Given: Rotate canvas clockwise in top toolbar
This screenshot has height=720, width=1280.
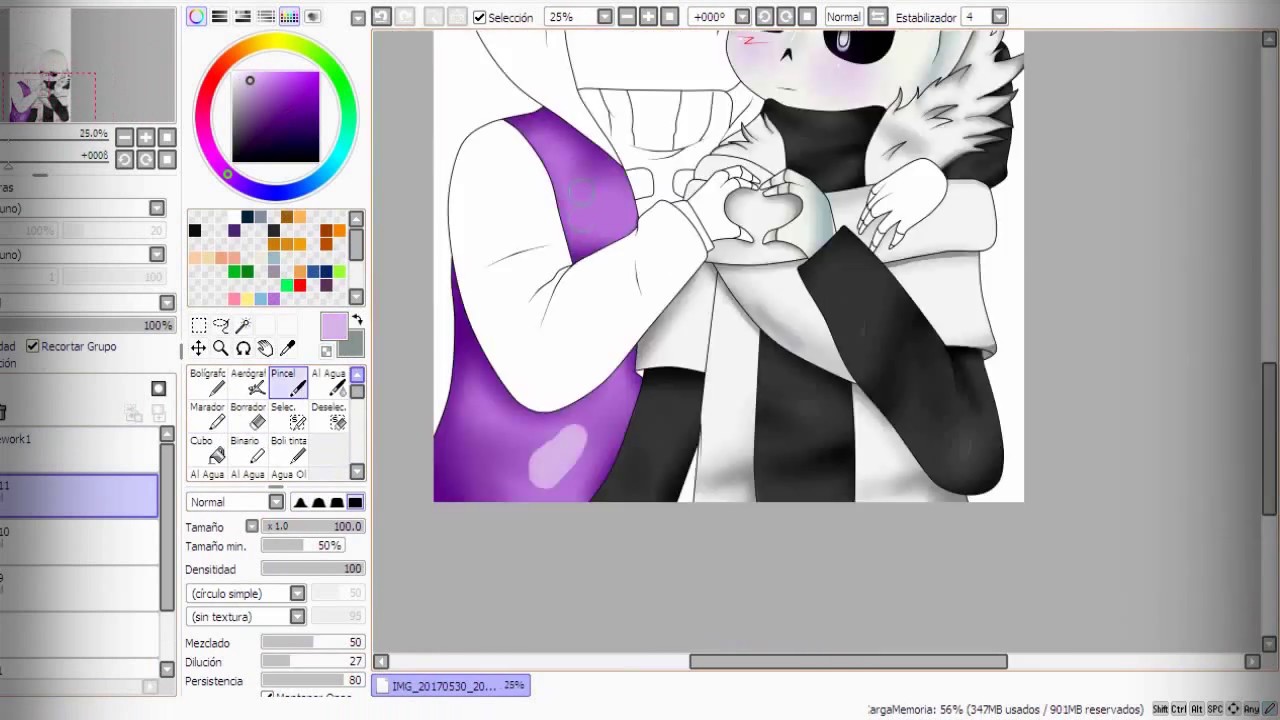Looking at the screenshot, I should click(x=786, y=17).
